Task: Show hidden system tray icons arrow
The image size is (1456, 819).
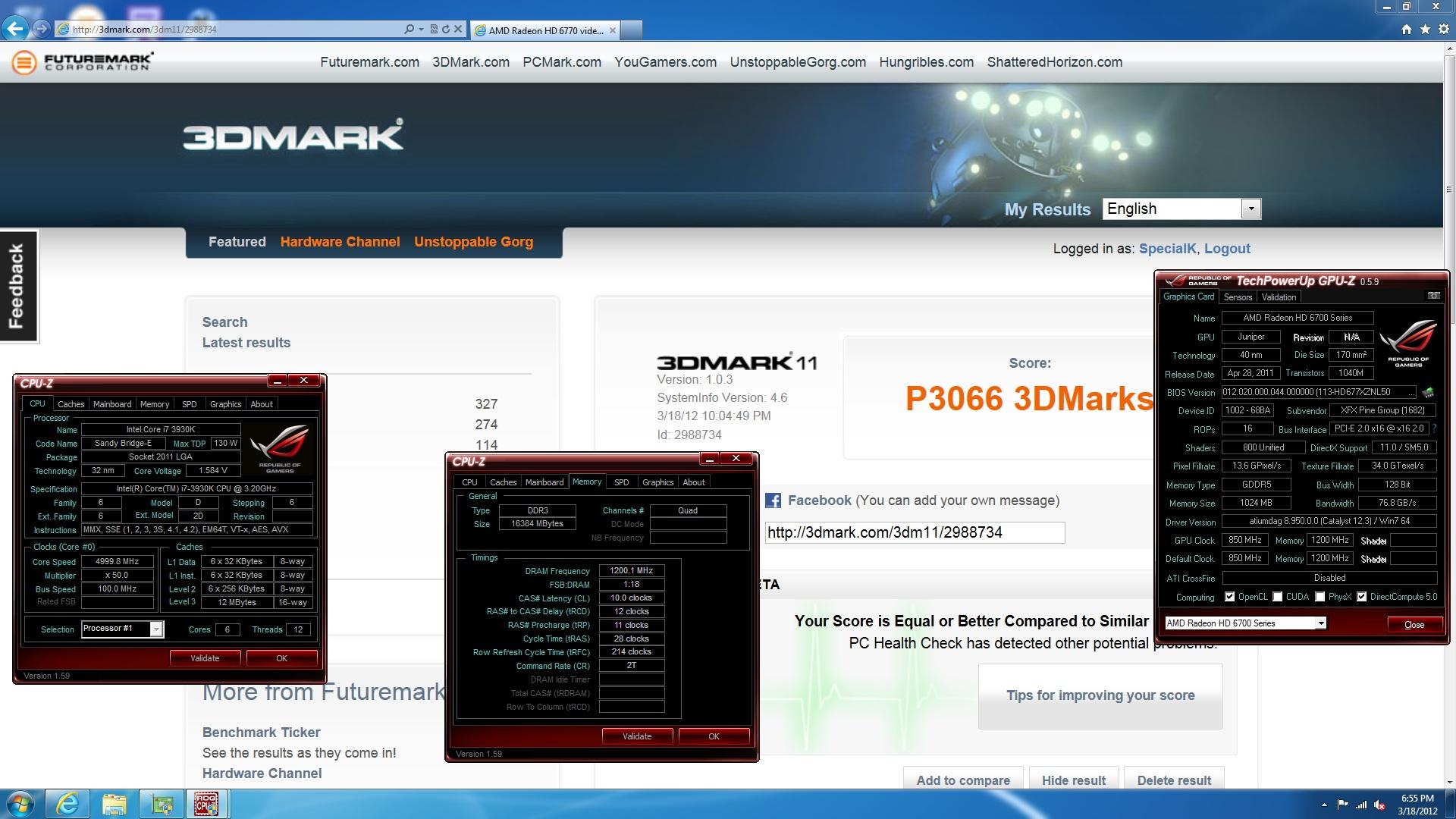Action: [x=1324, y=805]
